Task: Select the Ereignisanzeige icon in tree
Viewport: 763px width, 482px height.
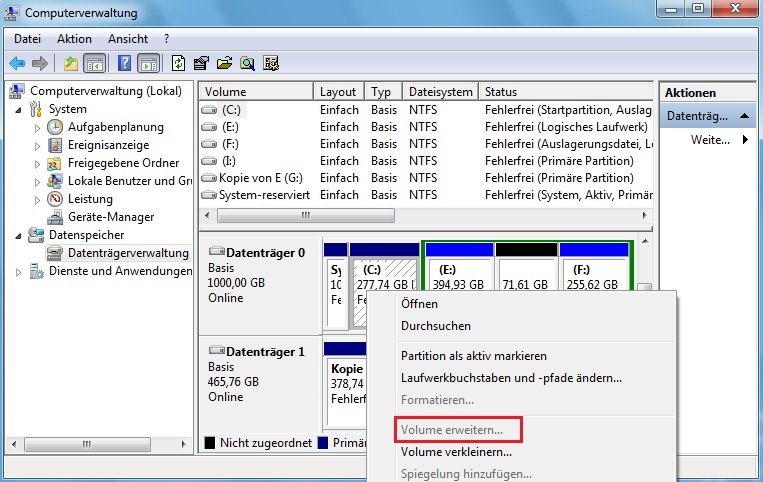Action: 55,145
